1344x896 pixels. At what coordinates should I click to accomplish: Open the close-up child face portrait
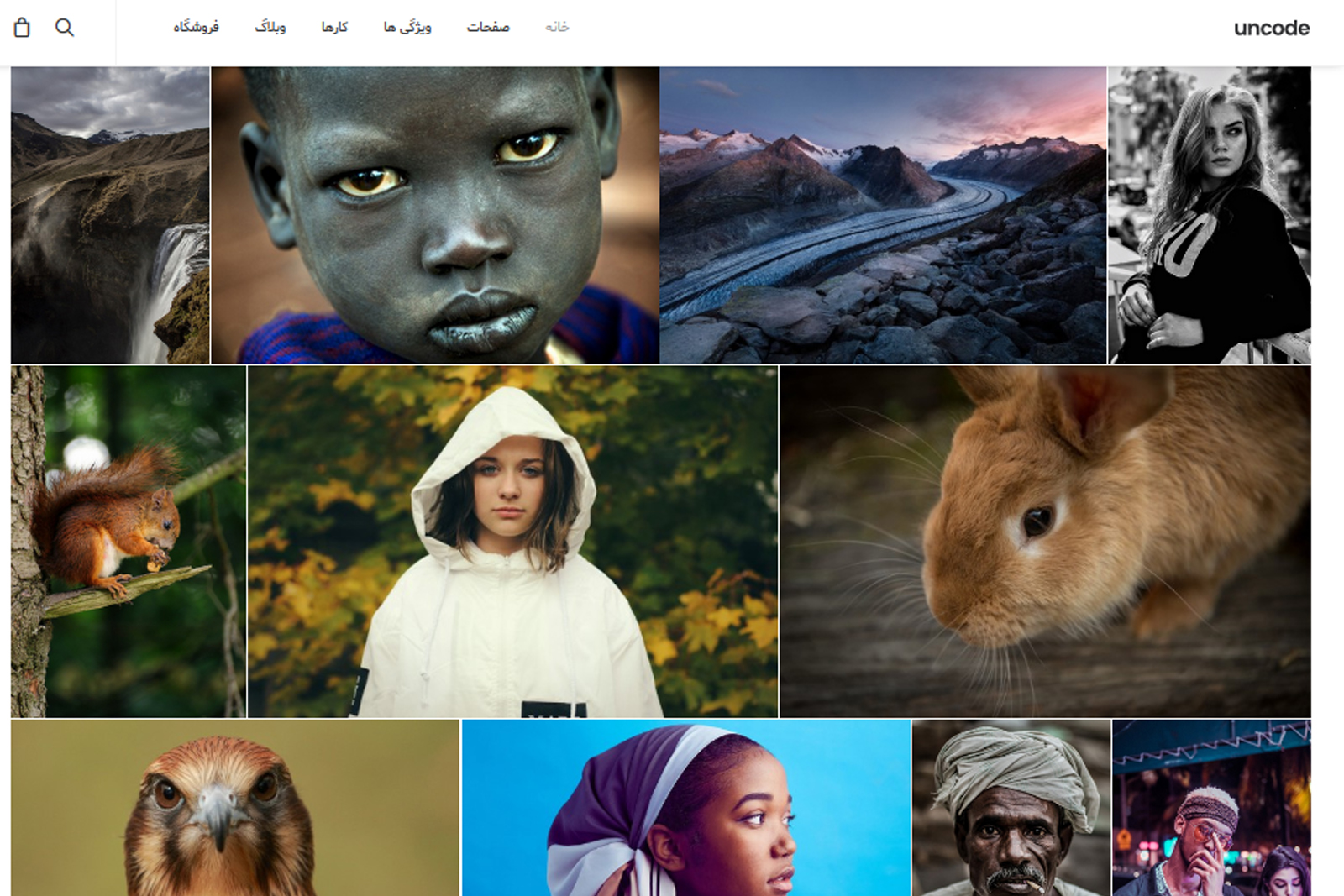435,215
